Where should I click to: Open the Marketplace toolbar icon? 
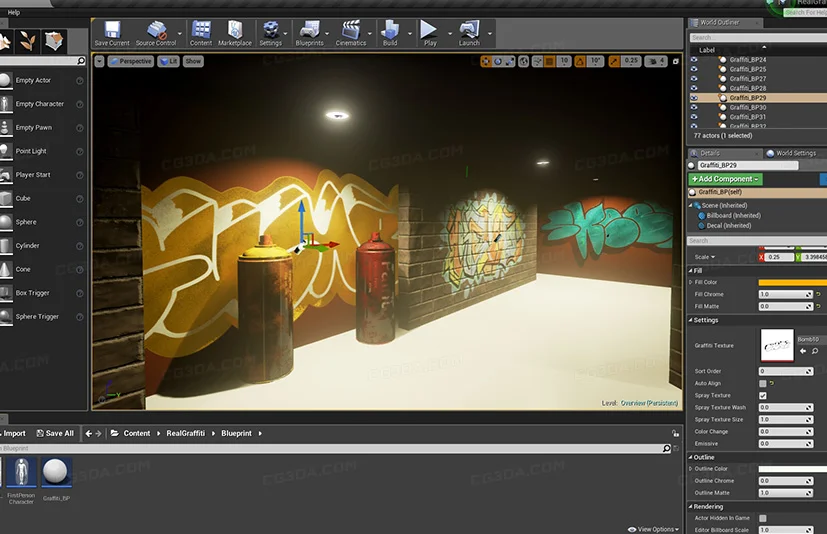point(235,33)
